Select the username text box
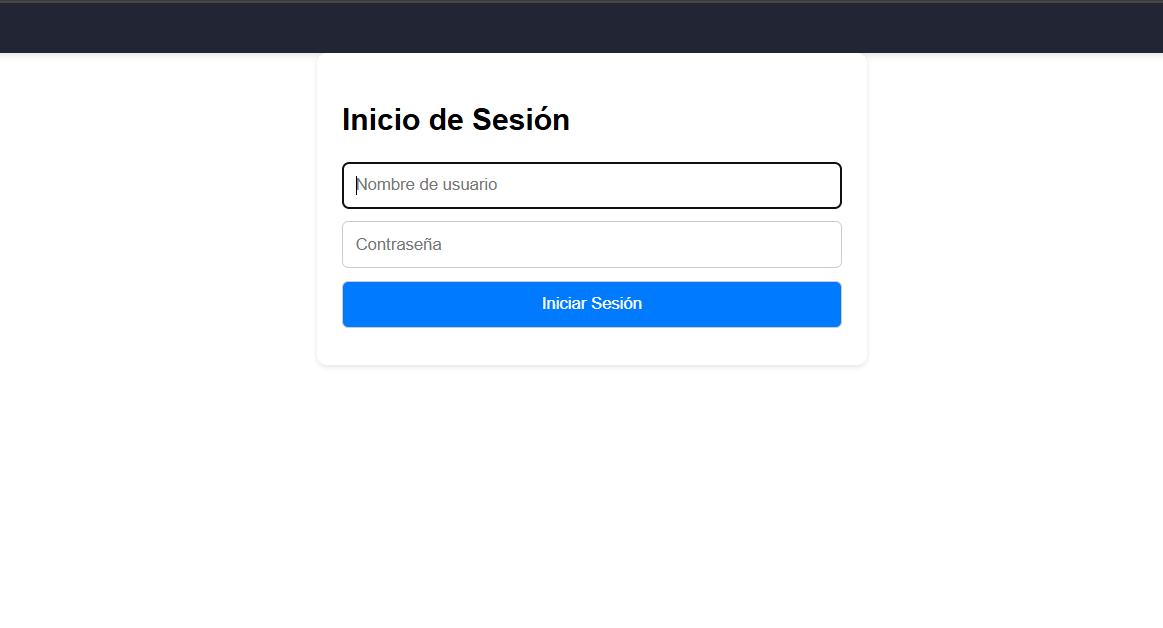This screenshot has height=628, width=1163. click(591, 185)
